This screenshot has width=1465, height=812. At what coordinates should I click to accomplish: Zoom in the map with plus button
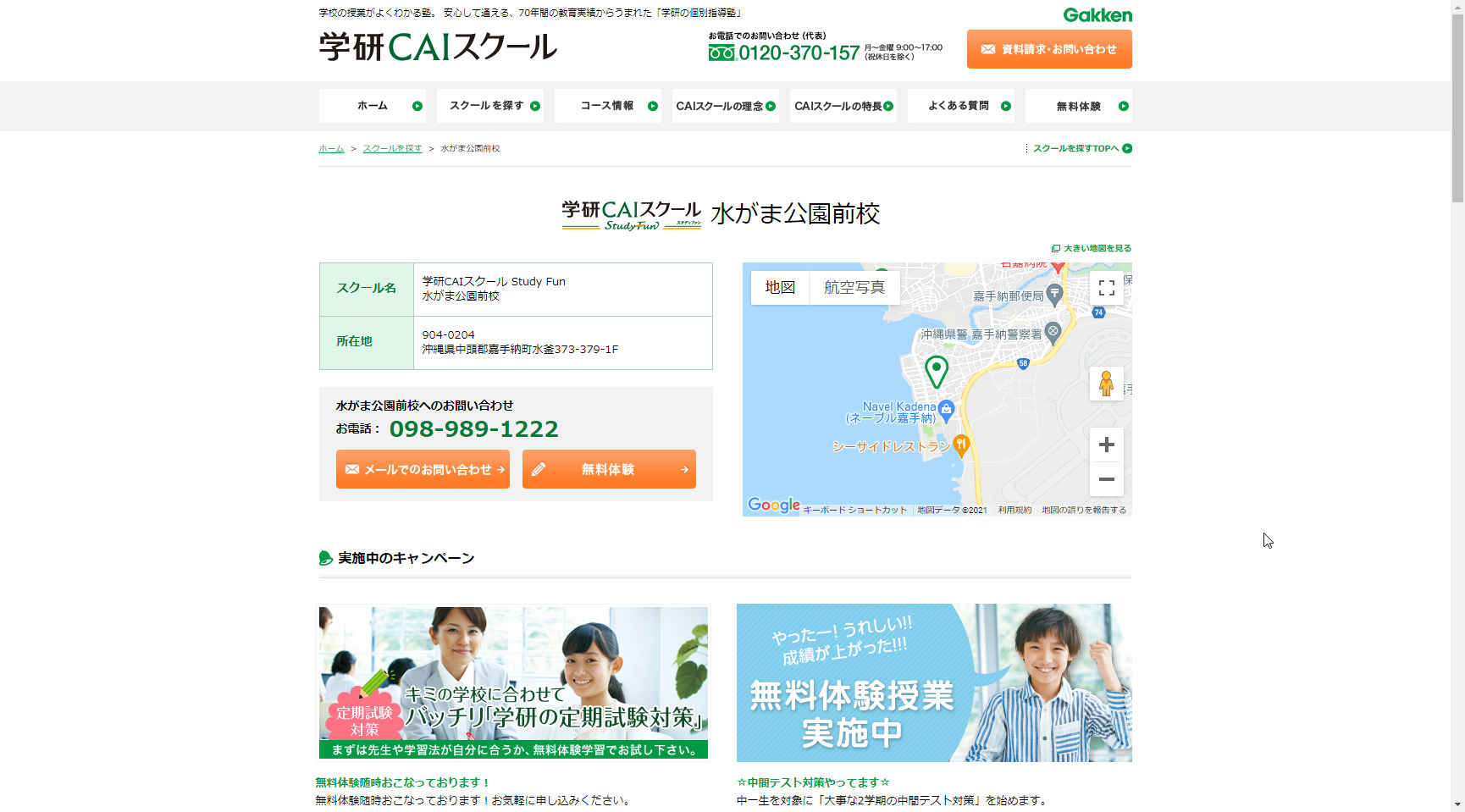click(1106, 445)
